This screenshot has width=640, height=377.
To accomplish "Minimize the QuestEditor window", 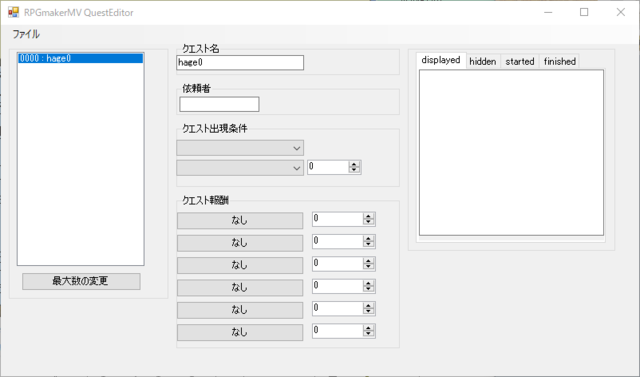I will click(x=548, y=12).
